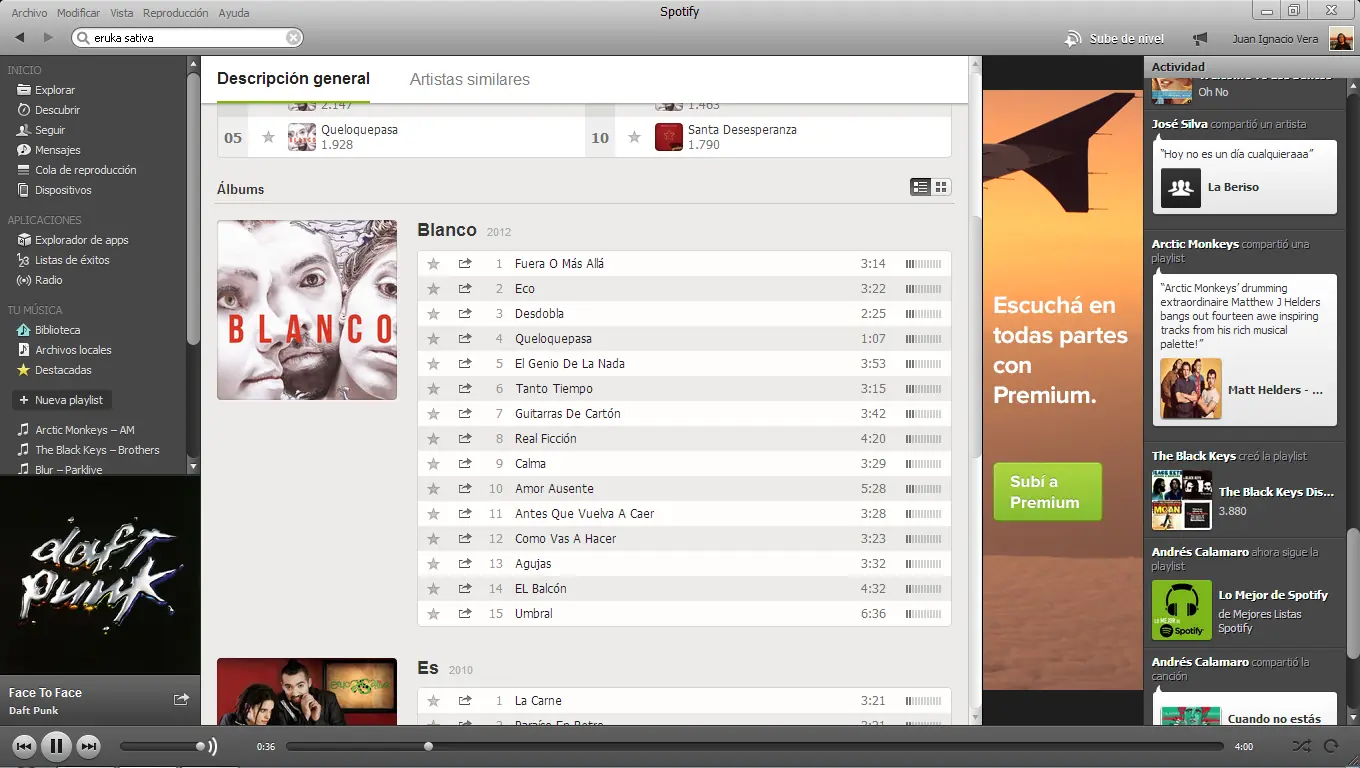1360x768 pixels.
Task: Click the volume speaker icon
Action: [212, 746]
